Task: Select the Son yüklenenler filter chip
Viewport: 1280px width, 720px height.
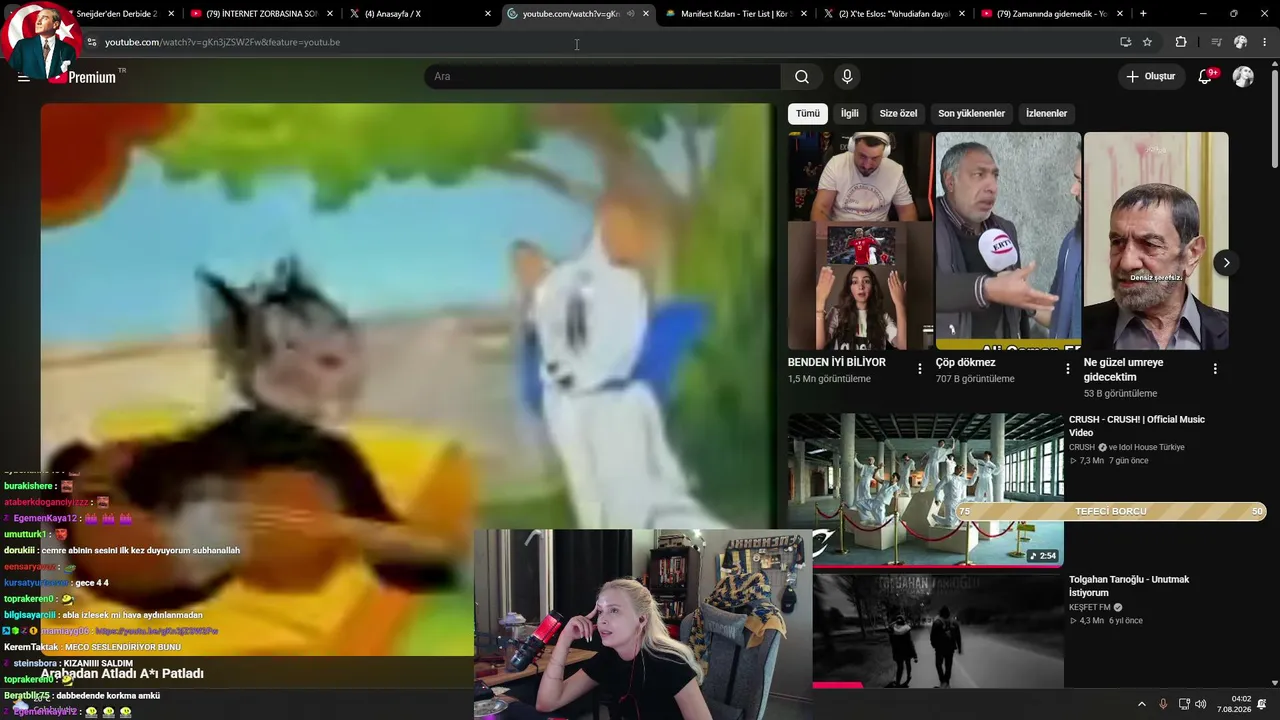Action: click(x=971, y=113)
